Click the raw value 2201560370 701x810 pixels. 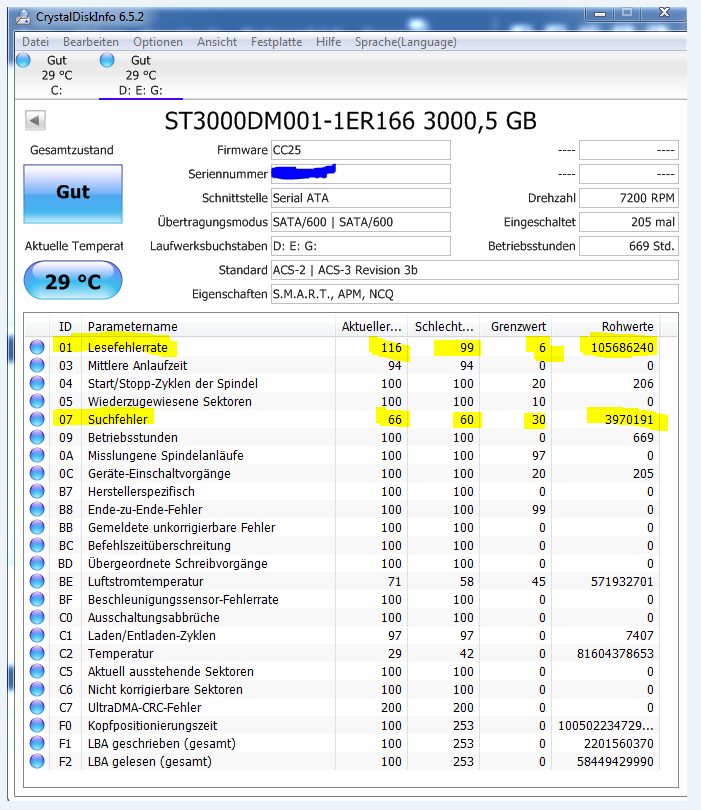pyautogui.click(x=618, y=743)
